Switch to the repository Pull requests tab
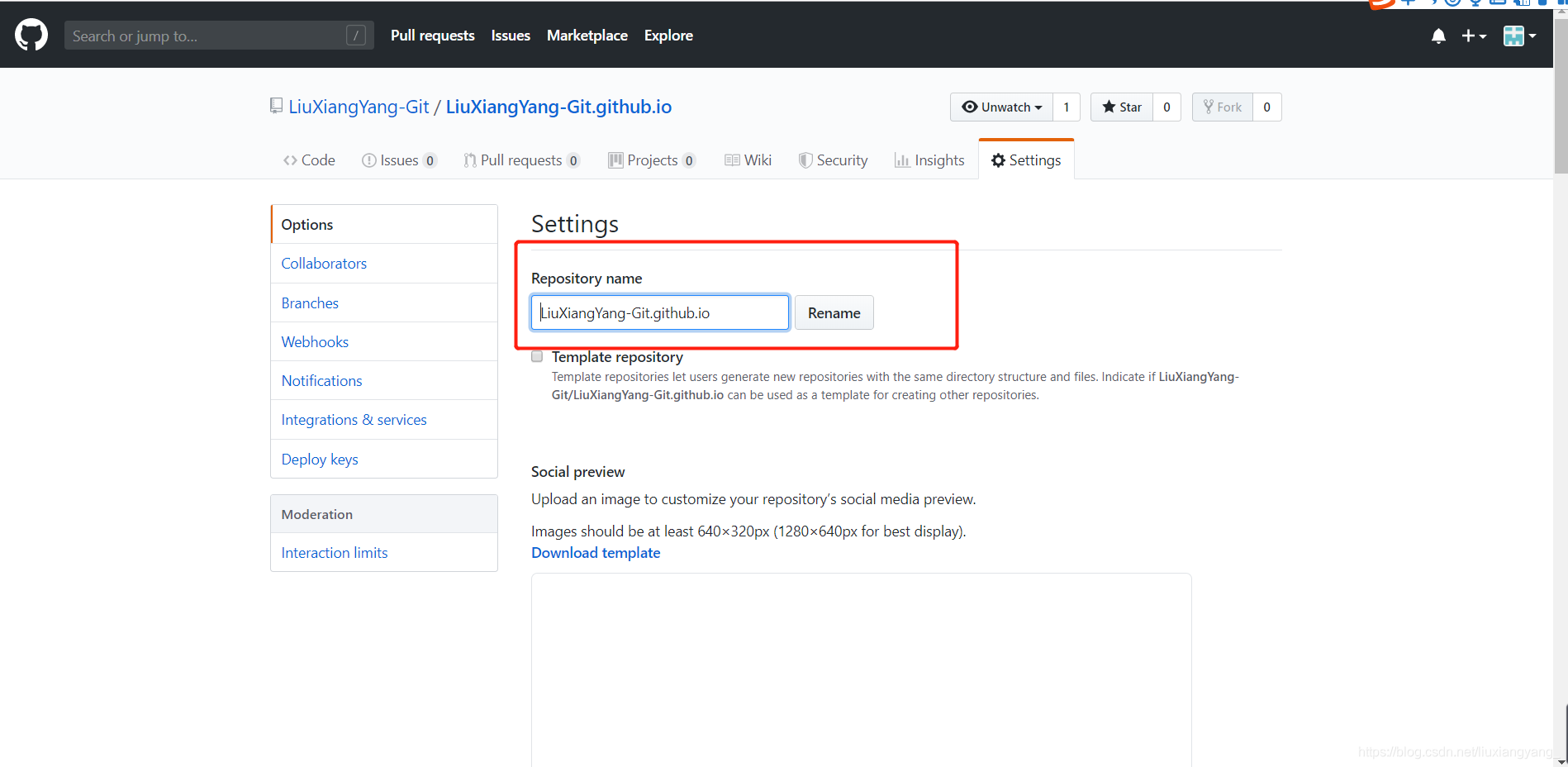The height and width of the screenshot is (767, 1568). point(522,160)
